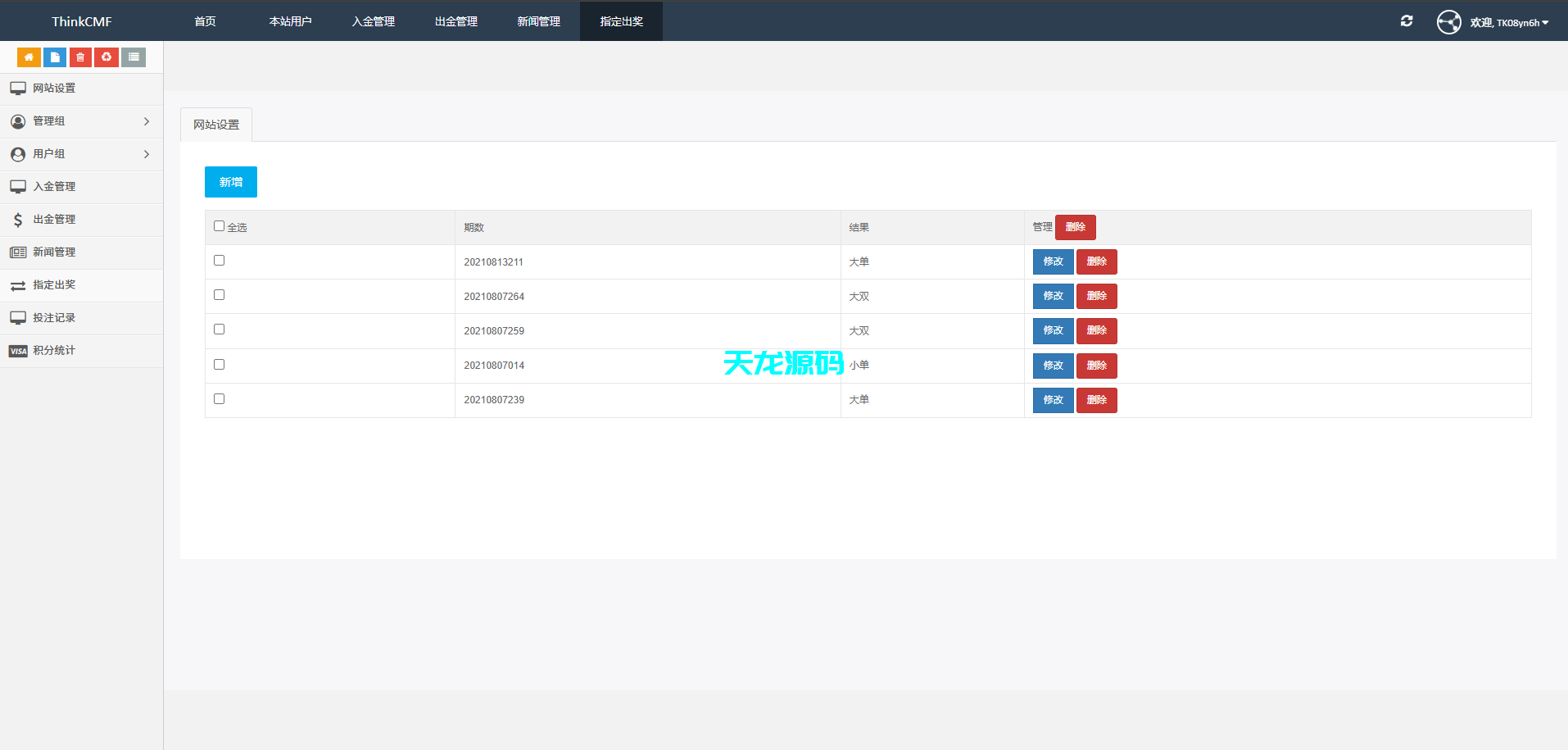
Task: Toggle the 全选 select-all checkbox
Action: tap(219, 226)
